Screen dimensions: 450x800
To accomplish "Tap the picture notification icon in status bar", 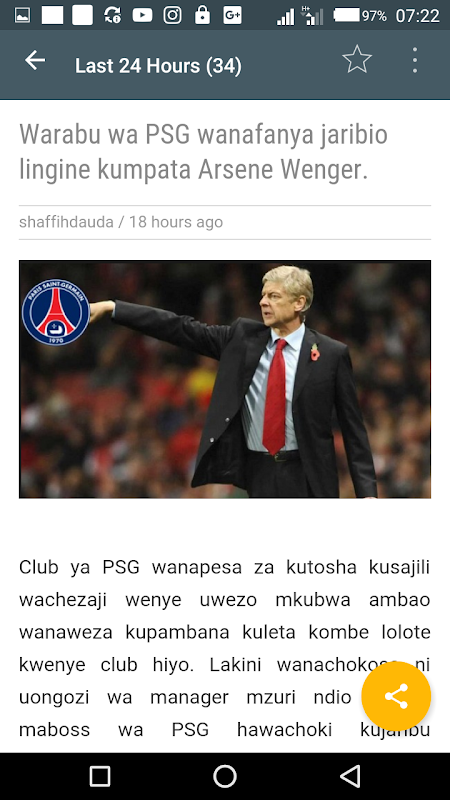I will tap(22, 16).
